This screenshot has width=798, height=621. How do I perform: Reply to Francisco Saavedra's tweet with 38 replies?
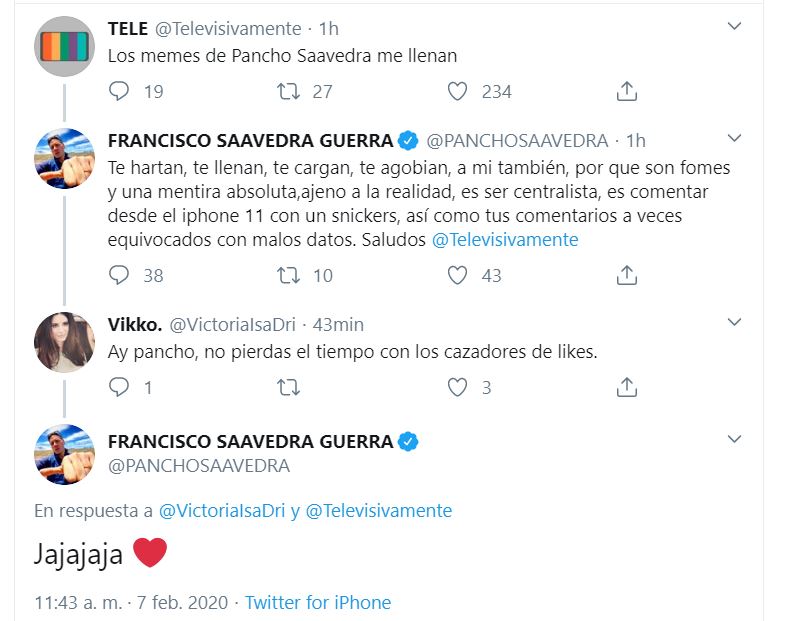119,275
